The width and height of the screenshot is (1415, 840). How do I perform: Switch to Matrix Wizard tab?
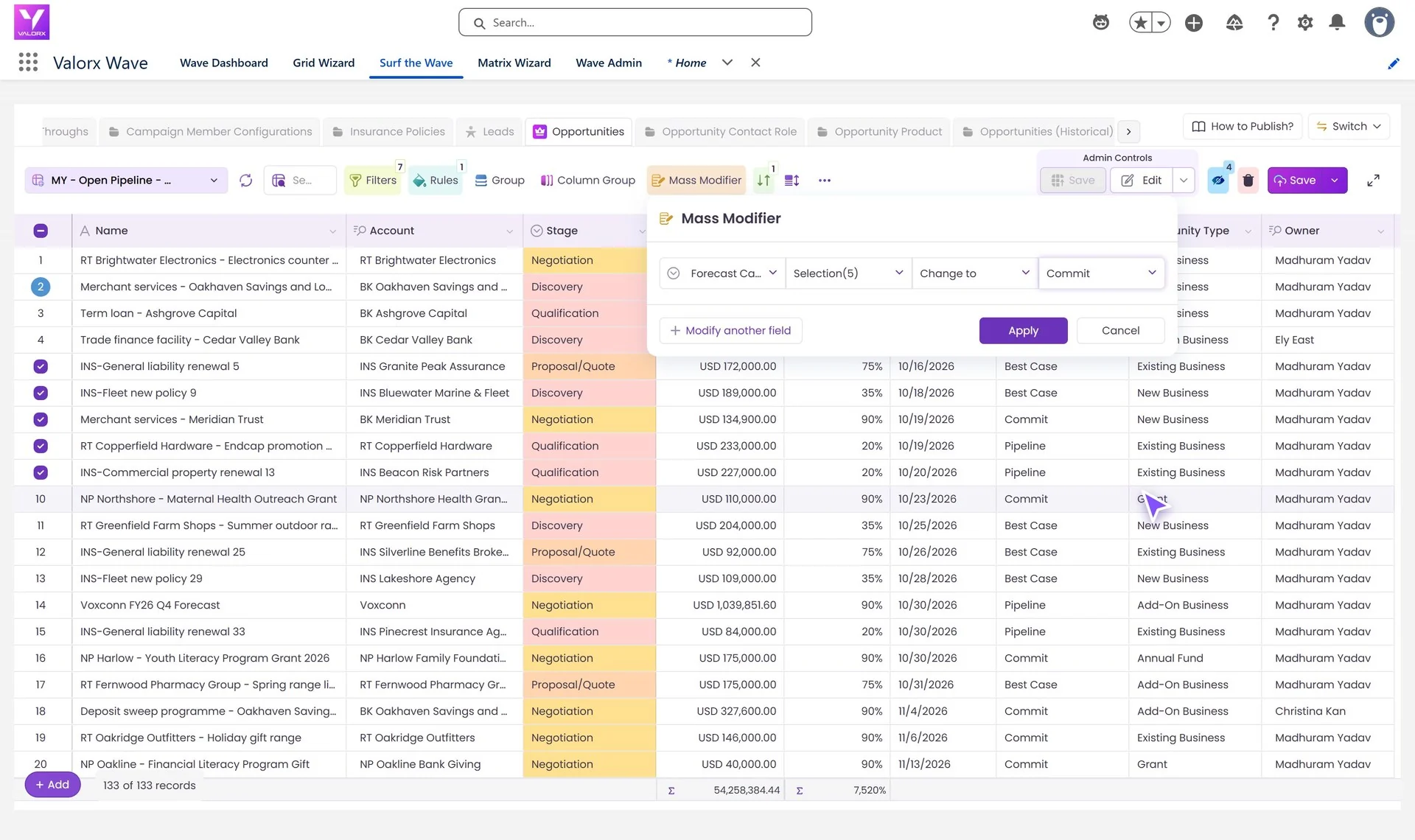514,63
